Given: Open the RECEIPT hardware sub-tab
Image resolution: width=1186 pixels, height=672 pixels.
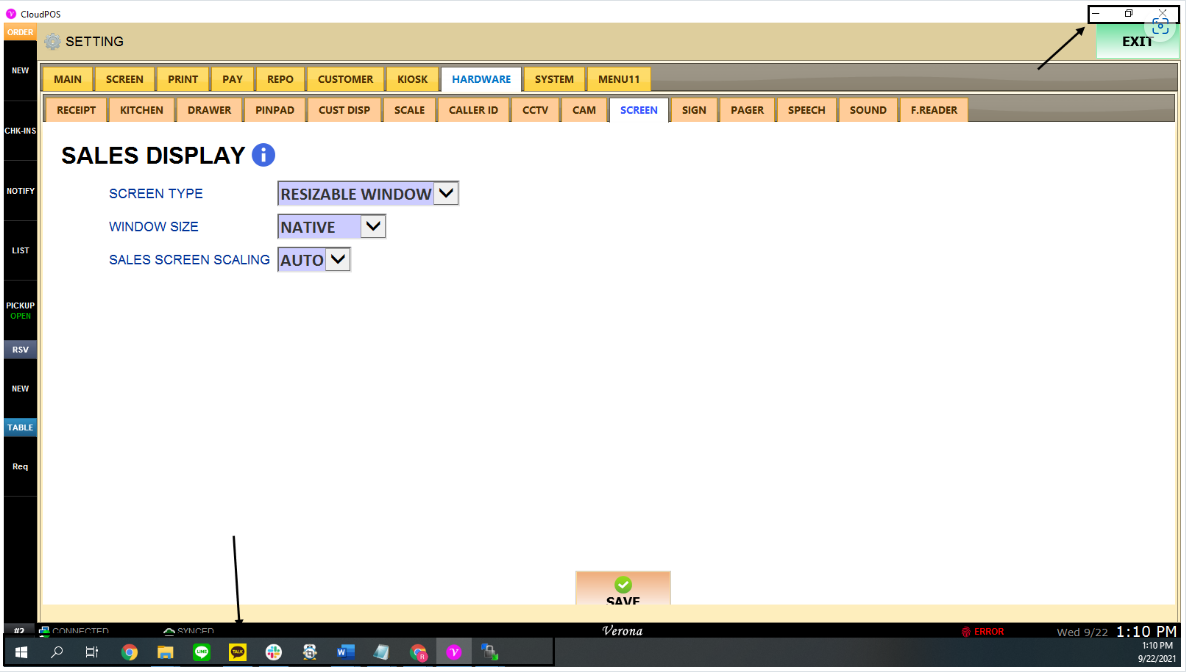Looking at the screenshot, I should [x=76, y=110].
